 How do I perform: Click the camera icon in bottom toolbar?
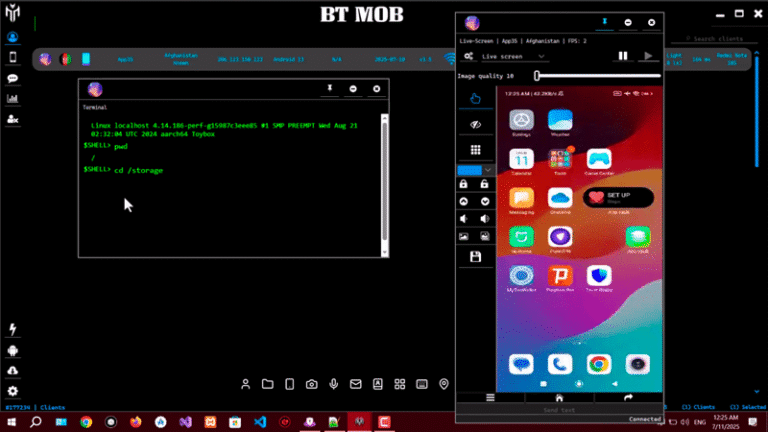coord(311,384)
